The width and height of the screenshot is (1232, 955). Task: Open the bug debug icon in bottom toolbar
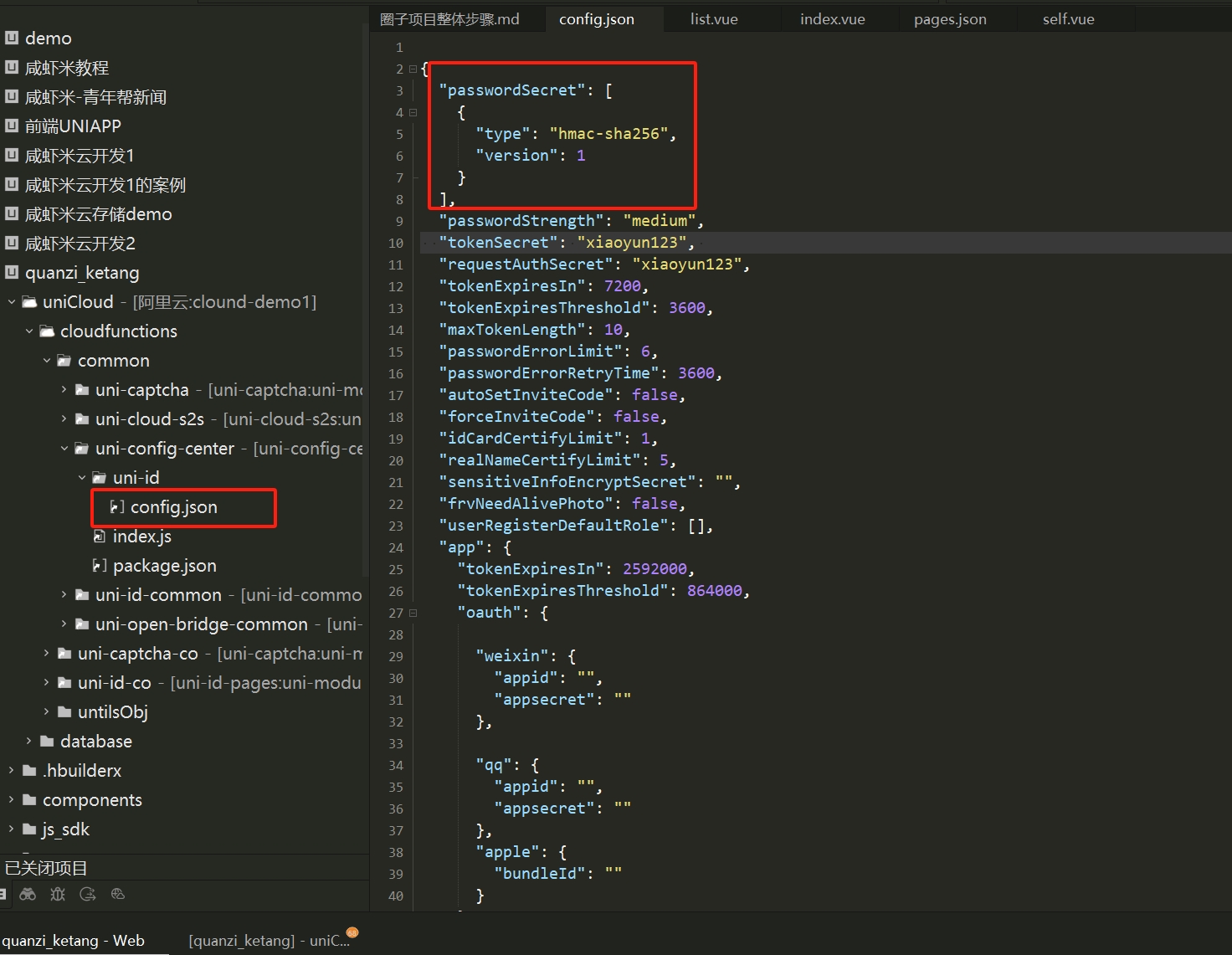click(x=58, y=894)
